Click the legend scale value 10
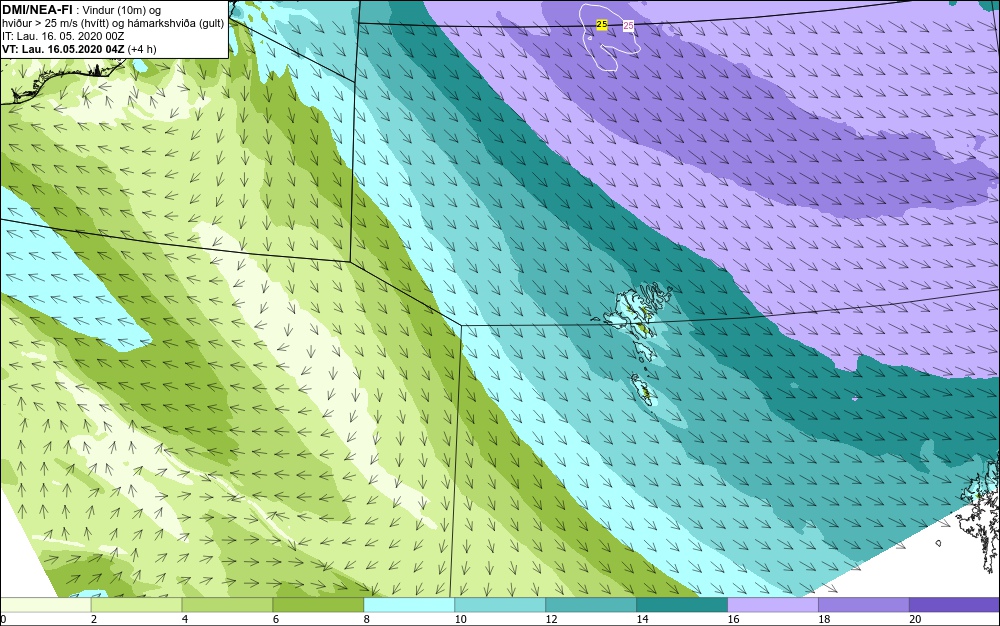 pyautogui.click(x=460, y=619)
